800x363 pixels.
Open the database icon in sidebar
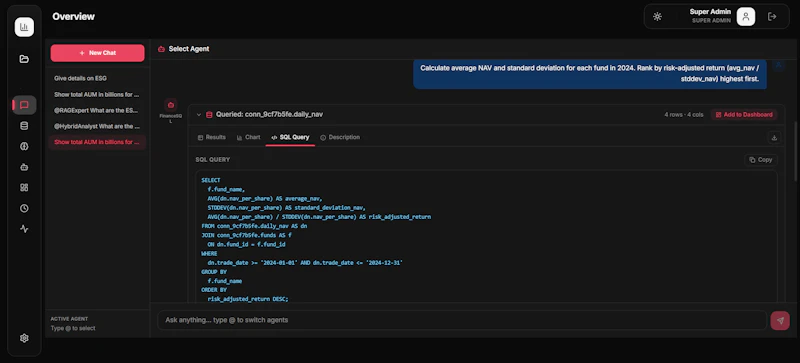(x=24, y=126)
